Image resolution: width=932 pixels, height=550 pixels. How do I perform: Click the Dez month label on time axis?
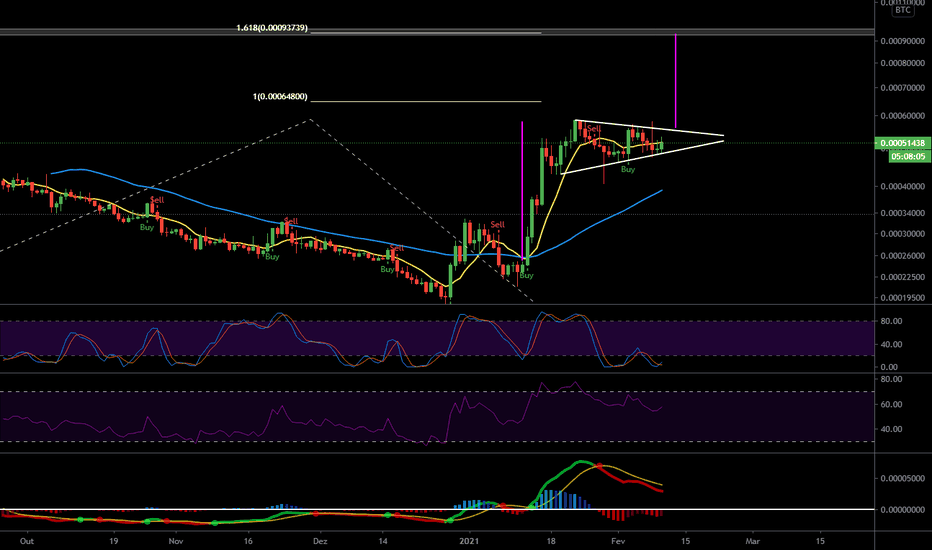(x=320, y=541)
